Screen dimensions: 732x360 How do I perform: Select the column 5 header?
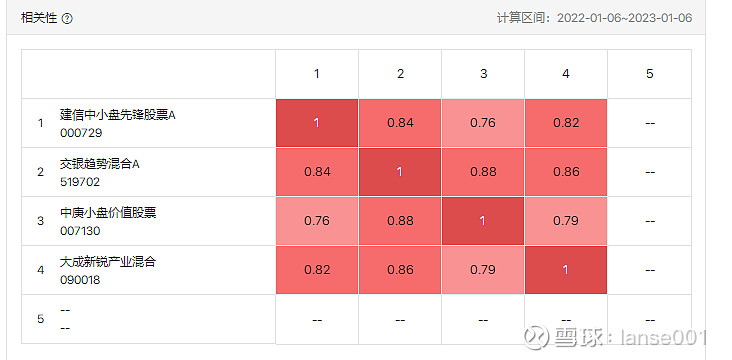pyautogui.click(x=650, y=74)
